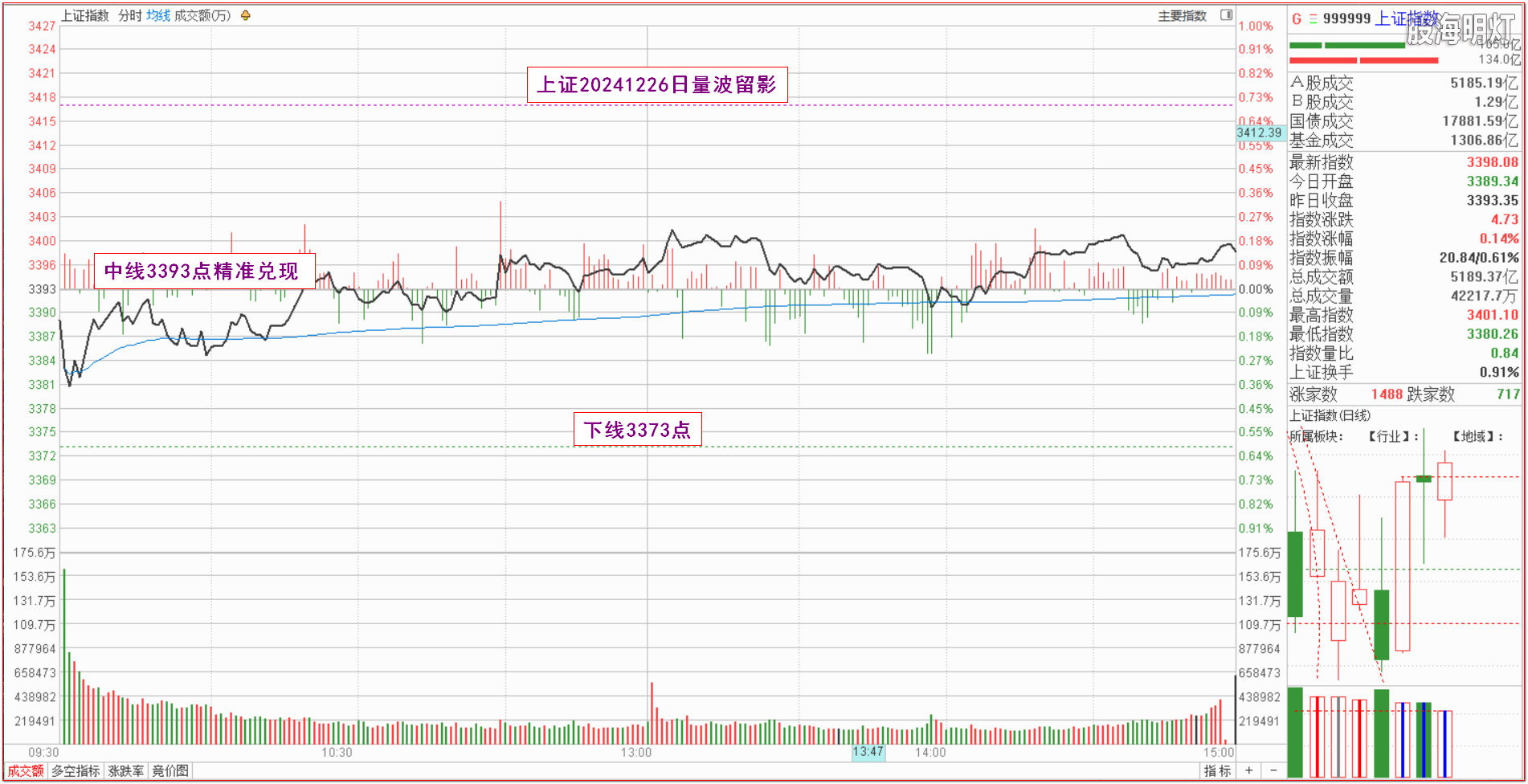Click the 基金成交 value 1306.86亿
Viewport: 1528px width, 784px height.
coord(1485,141)
